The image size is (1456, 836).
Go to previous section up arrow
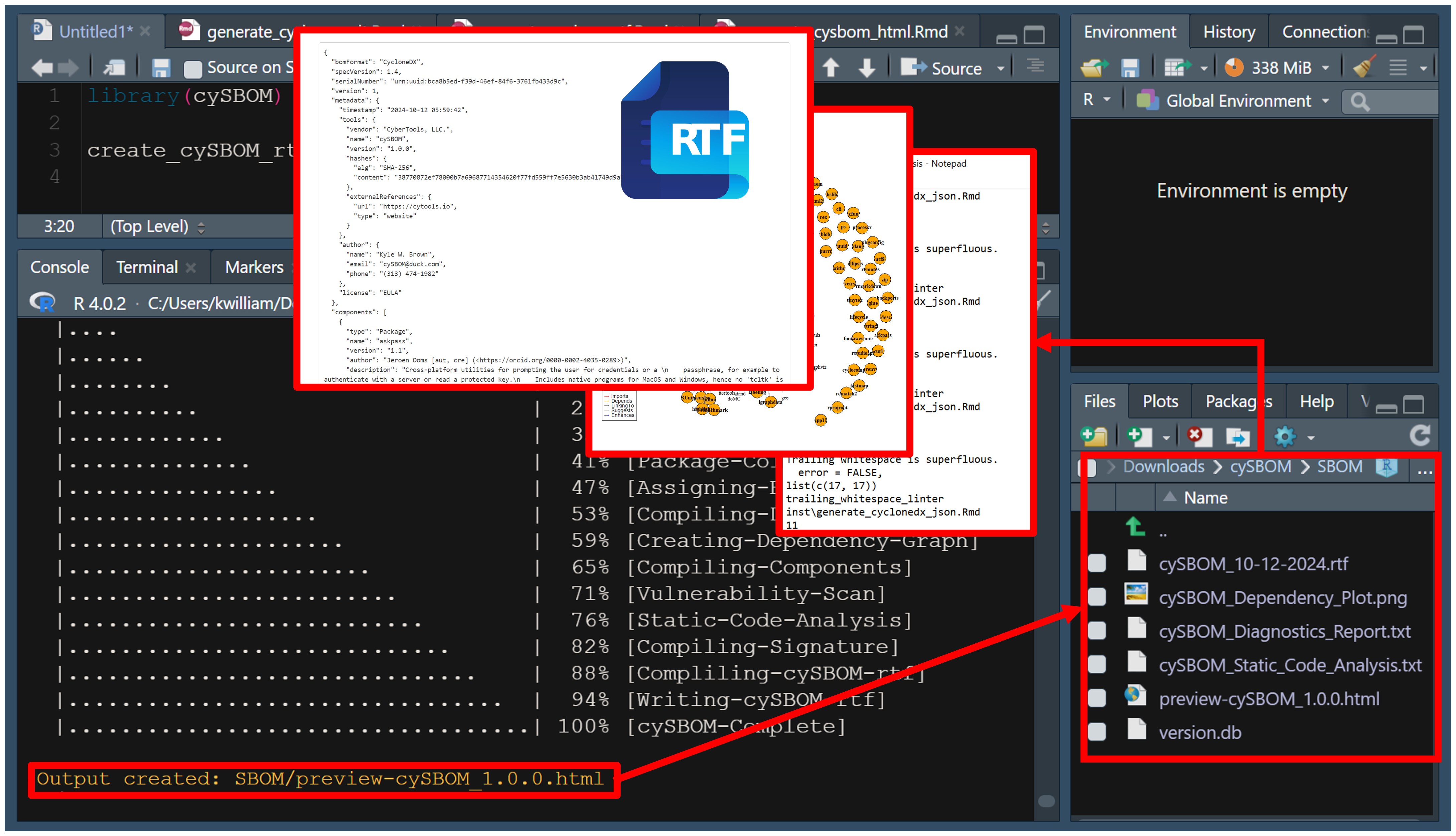point(831,67)
